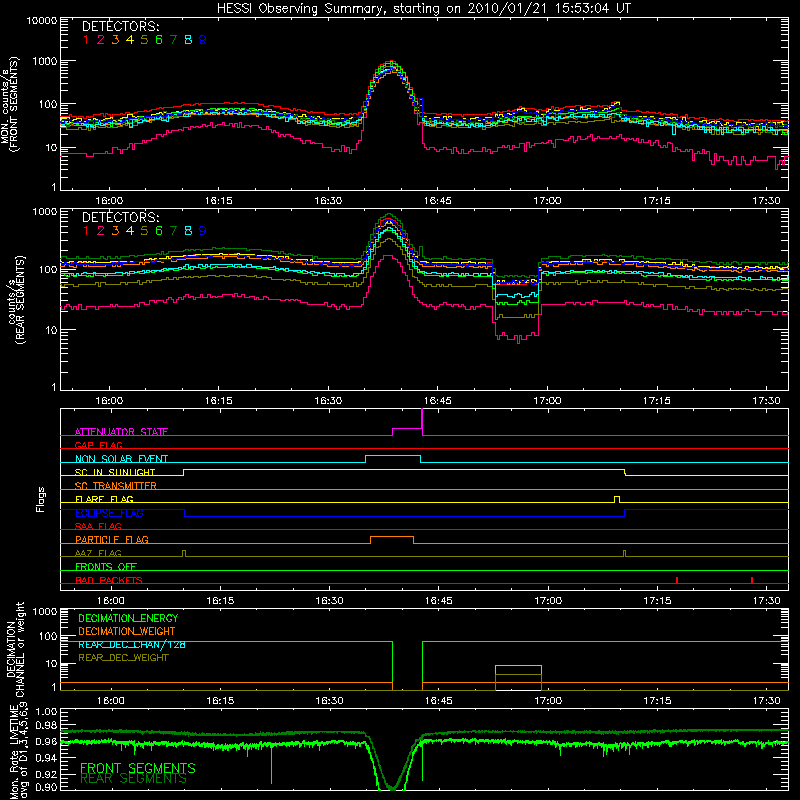Screen dimensions: 800x800
Task: Click the vertical 'Flags' axis label
Action: [x=41, y=499]
